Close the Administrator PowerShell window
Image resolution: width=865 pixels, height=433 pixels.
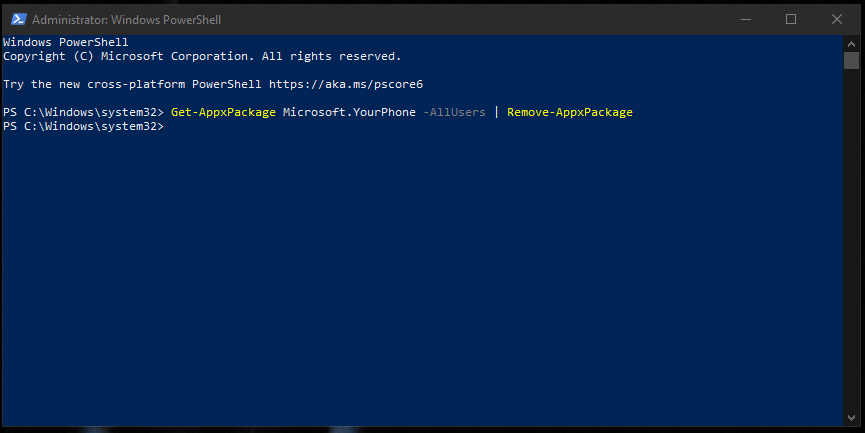coord(836,19)
